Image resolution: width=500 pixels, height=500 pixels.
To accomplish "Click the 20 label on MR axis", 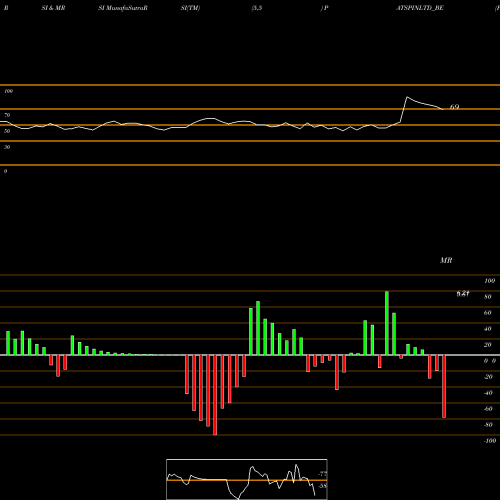I will (x=488, y=345).
